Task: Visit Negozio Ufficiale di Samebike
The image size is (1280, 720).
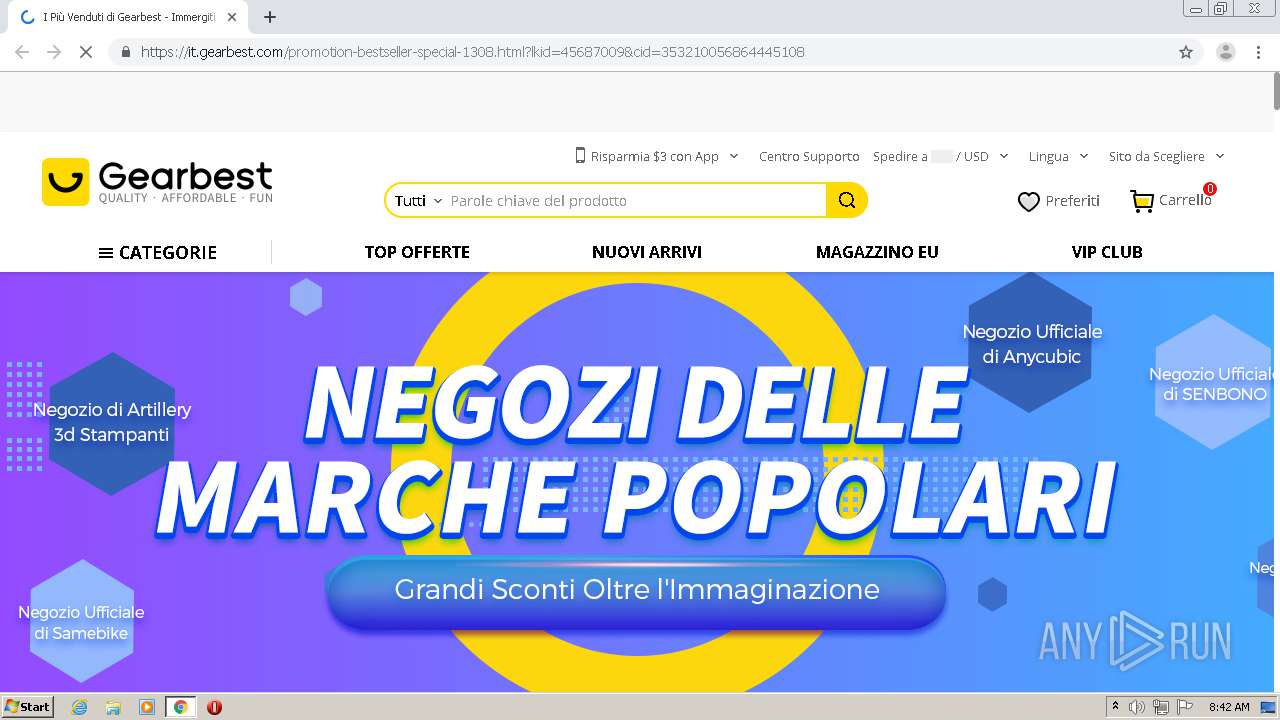Action: click(x=81, y=622)
